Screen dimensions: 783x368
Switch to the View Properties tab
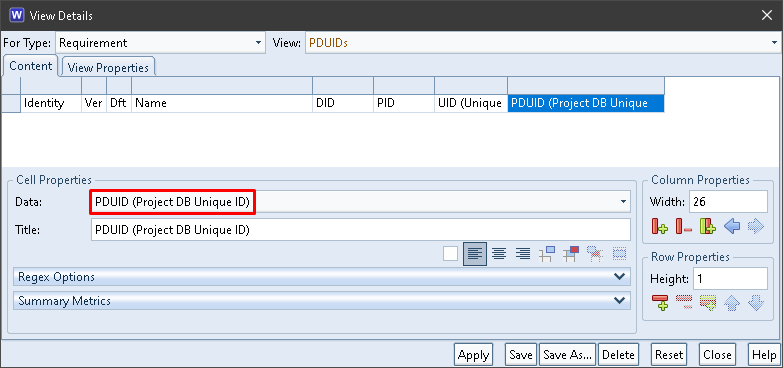[108, 67]
